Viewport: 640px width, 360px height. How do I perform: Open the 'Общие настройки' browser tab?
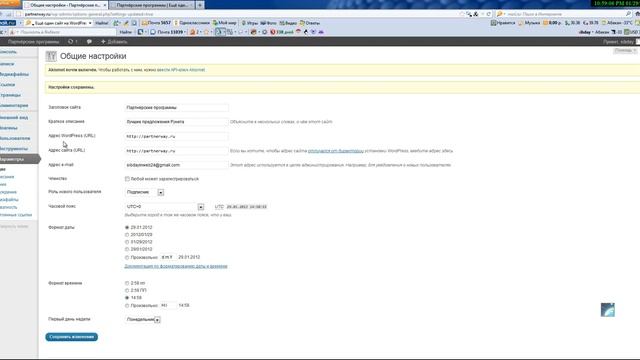65,5
